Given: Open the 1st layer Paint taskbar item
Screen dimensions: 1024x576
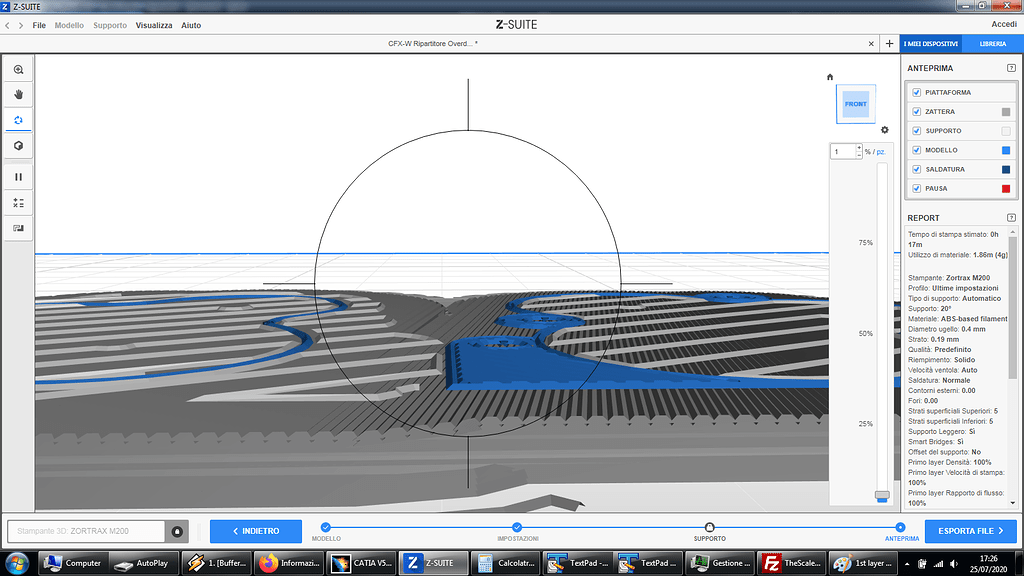Looking at the screenshot, I should tap(863, 564).
